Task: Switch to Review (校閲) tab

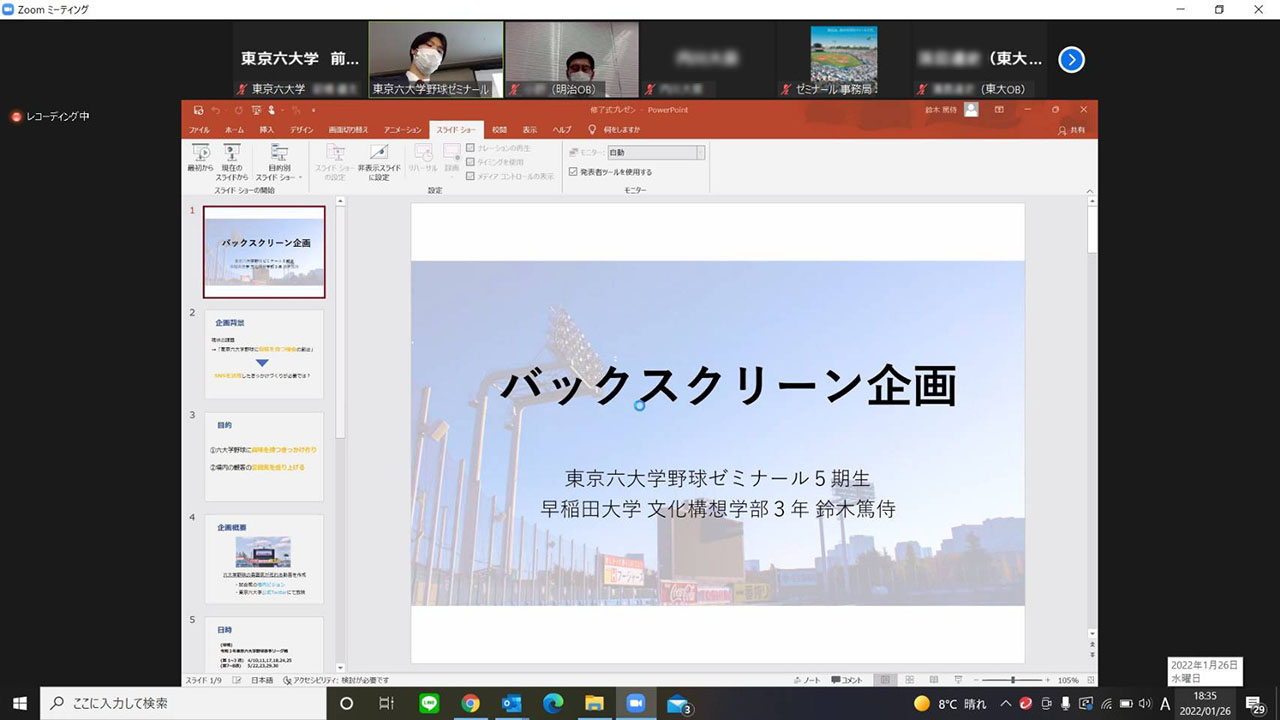Action: [x=499, y=130]
